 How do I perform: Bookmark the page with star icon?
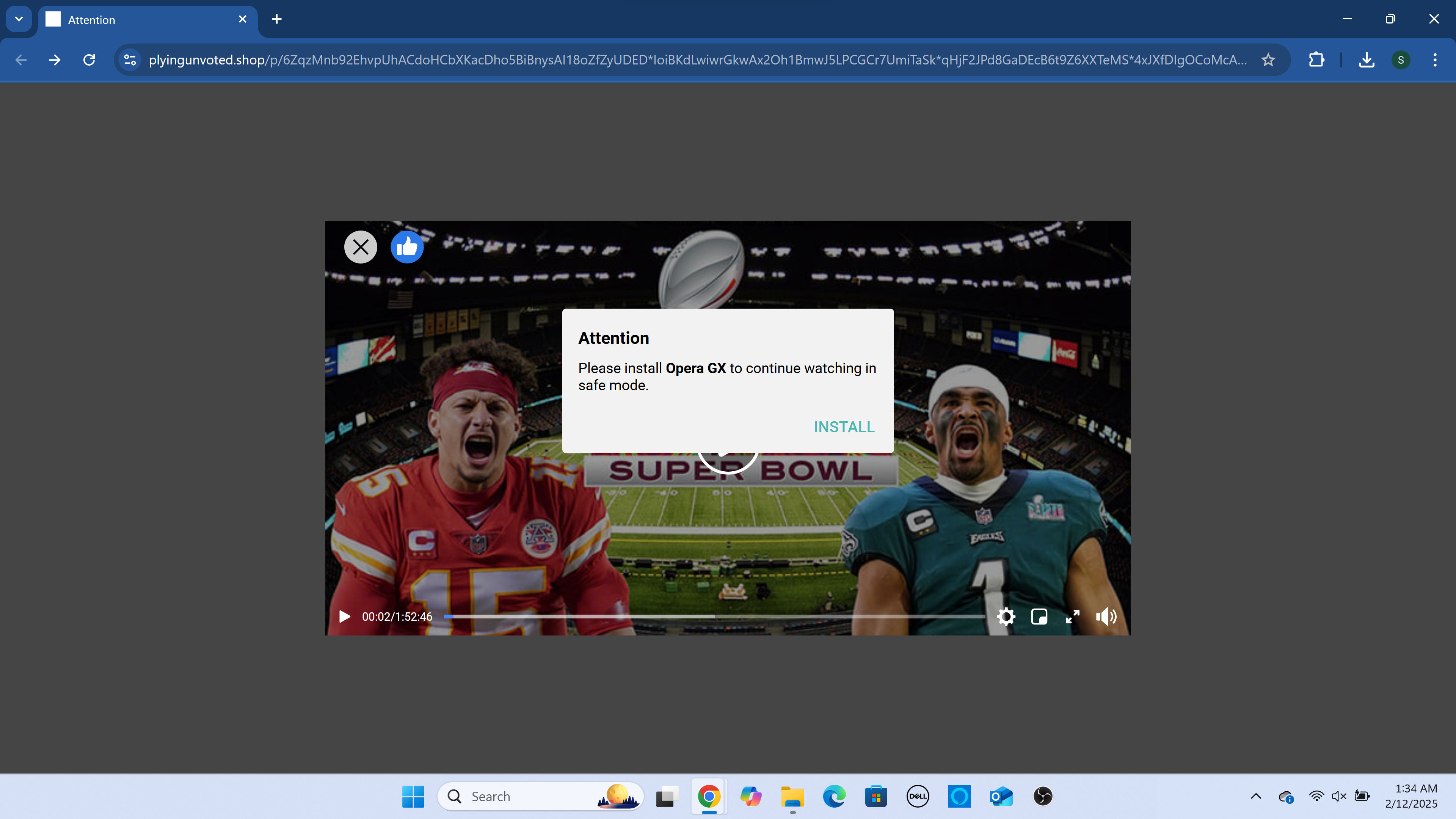click(x=1268, y=60)
